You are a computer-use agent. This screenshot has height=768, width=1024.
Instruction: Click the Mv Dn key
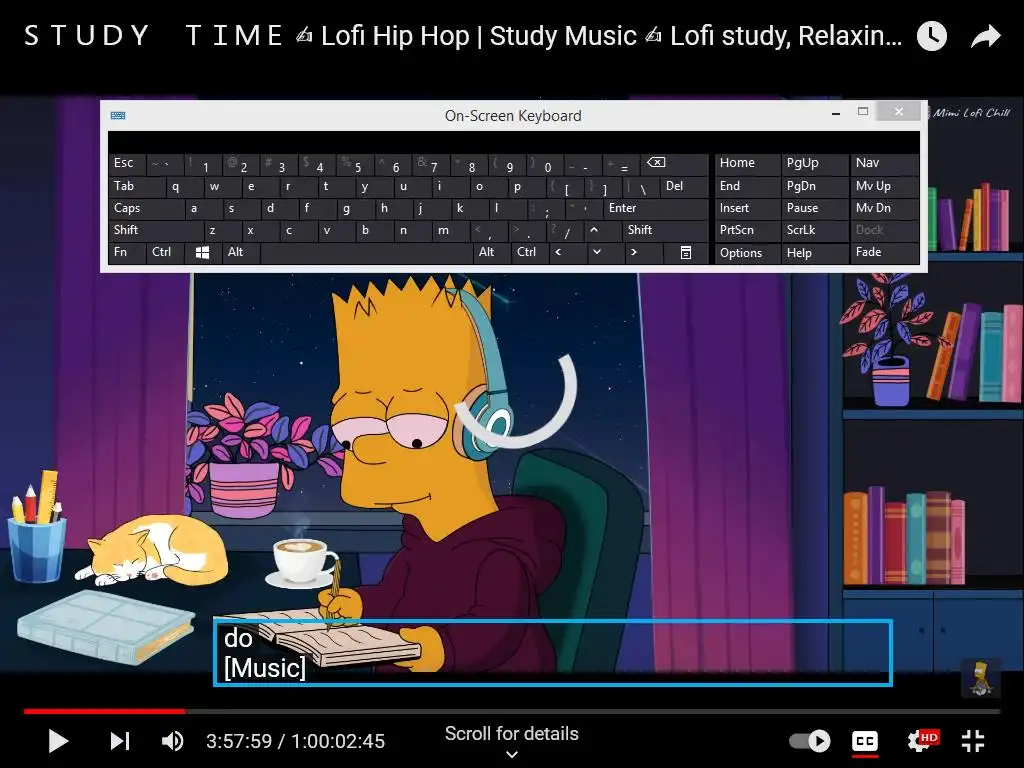click(x=884, y=208)
